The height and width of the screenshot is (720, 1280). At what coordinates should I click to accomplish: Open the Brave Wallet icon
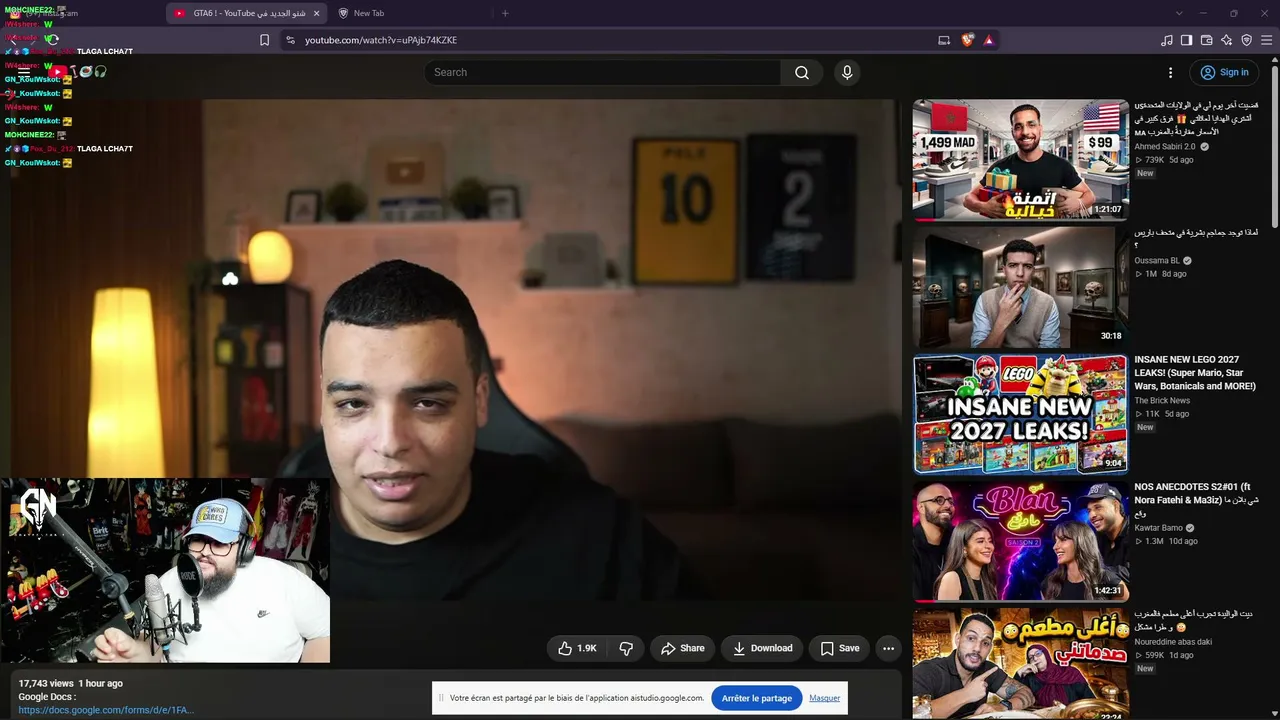1207,40
